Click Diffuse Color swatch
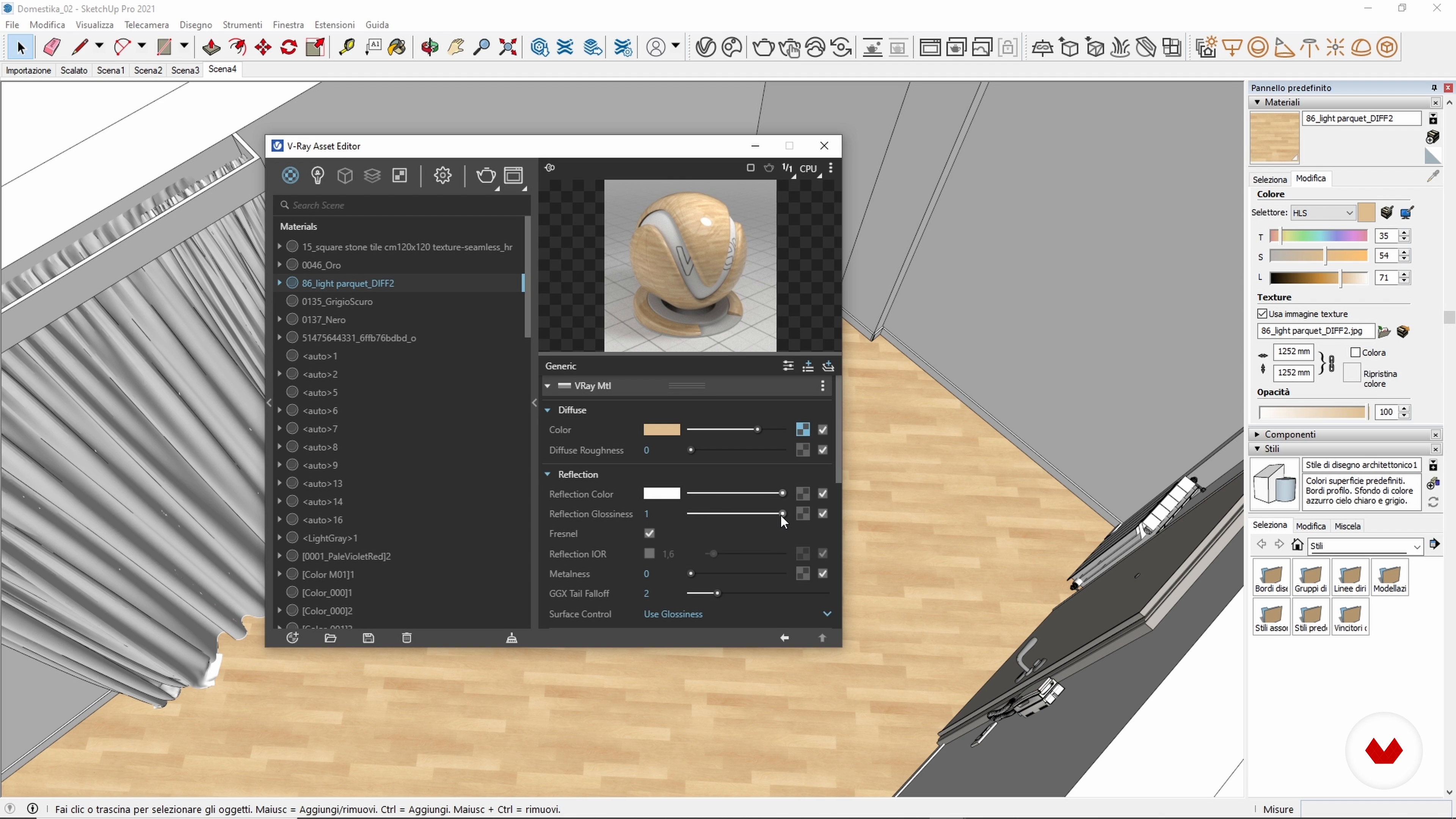The image size is (1456, 819). point(662,430)
